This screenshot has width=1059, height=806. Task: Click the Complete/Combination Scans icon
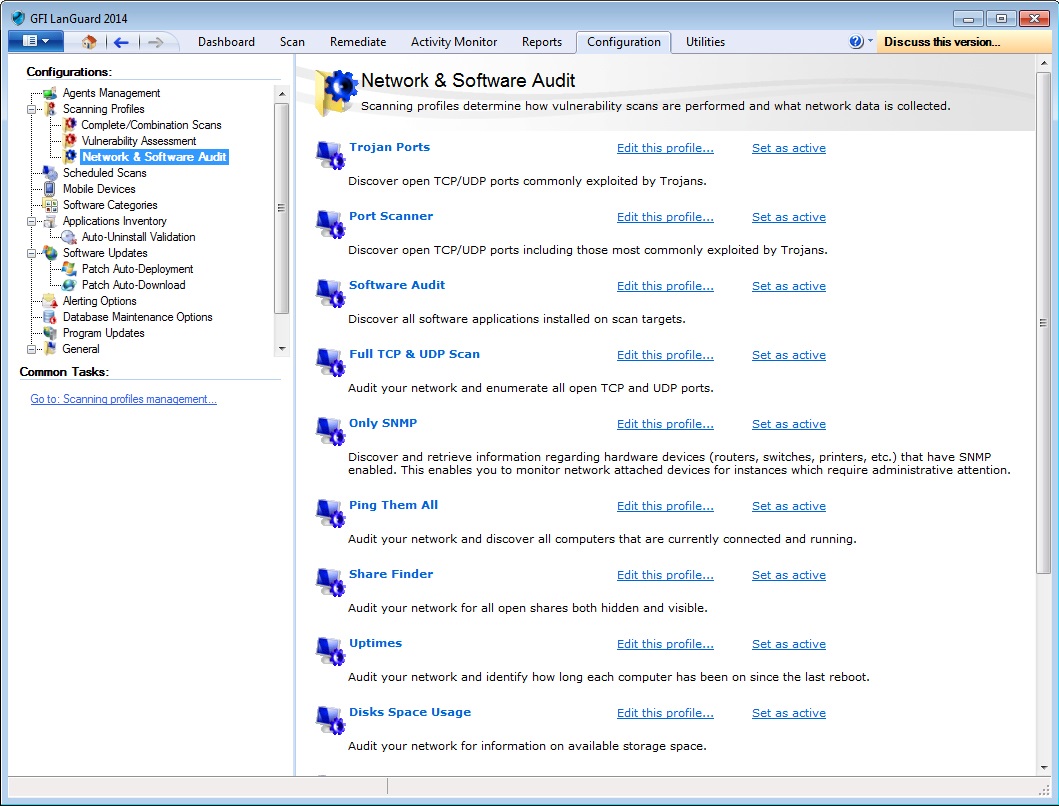[x=70, y=124]
